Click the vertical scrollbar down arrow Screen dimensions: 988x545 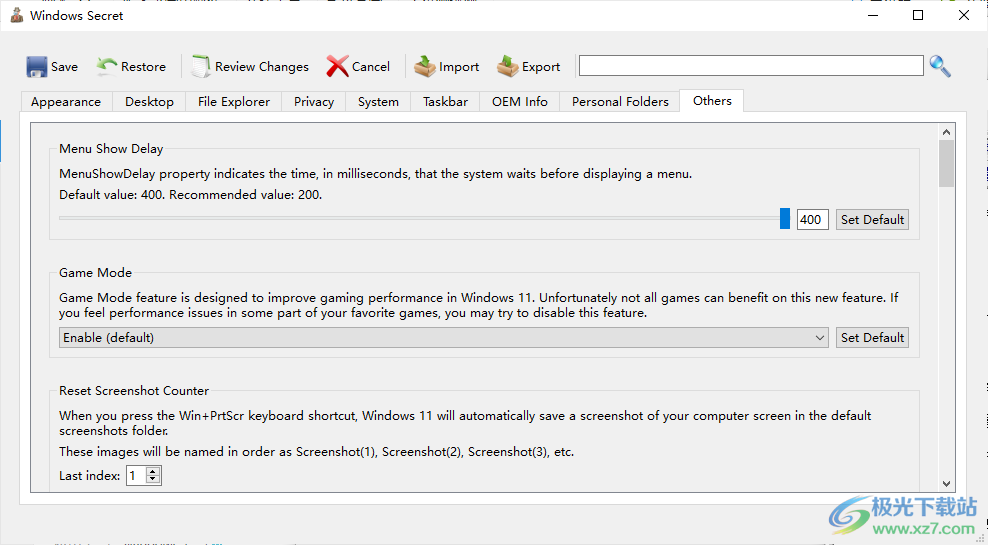click(946, 482)
